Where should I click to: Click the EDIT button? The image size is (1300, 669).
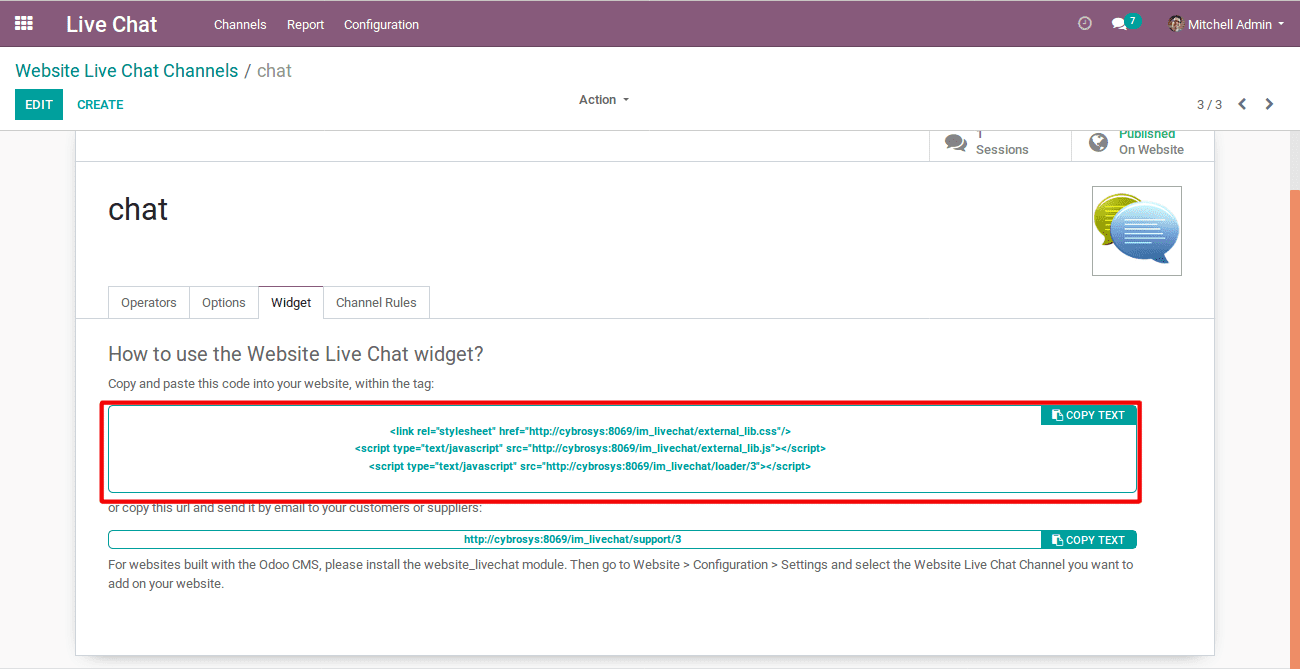[x=39, y=104]
